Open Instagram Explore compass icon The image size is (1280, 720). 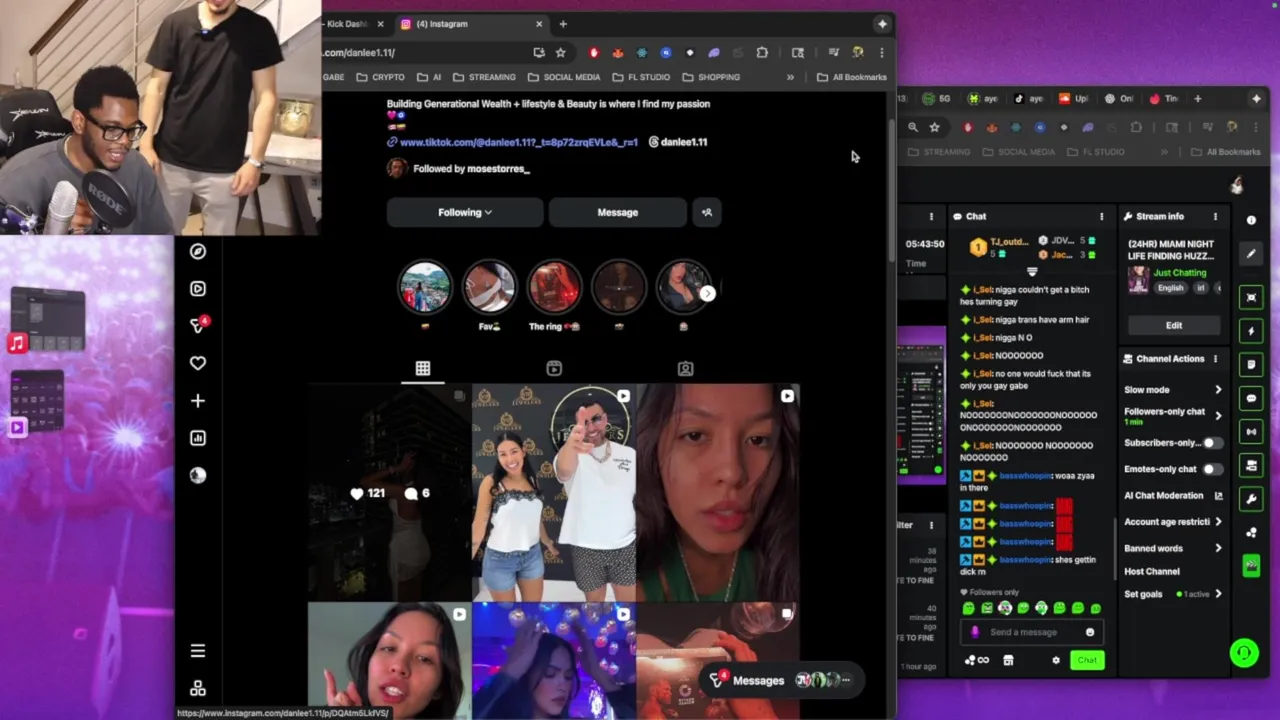[198, 252]
